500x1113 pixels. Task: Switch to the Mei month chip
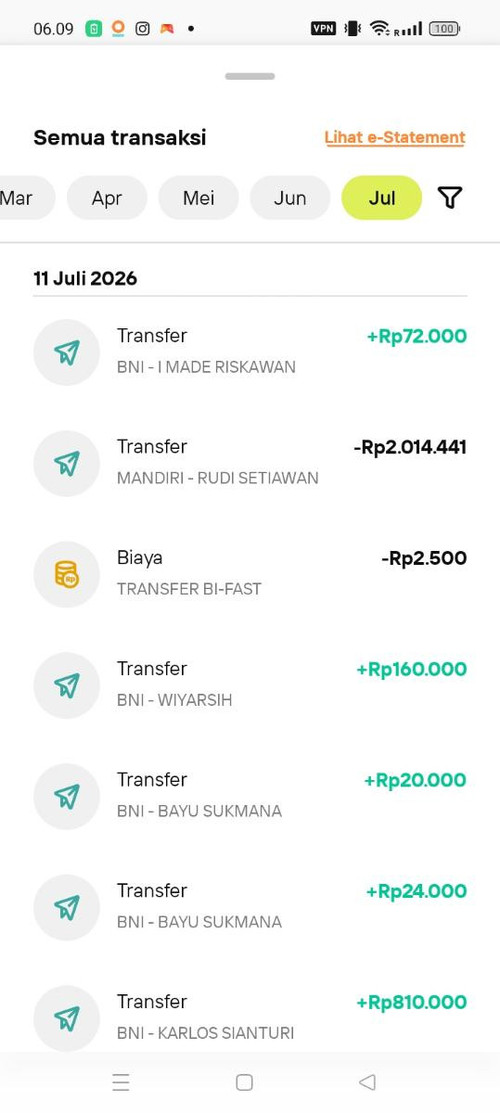[198, 197]
